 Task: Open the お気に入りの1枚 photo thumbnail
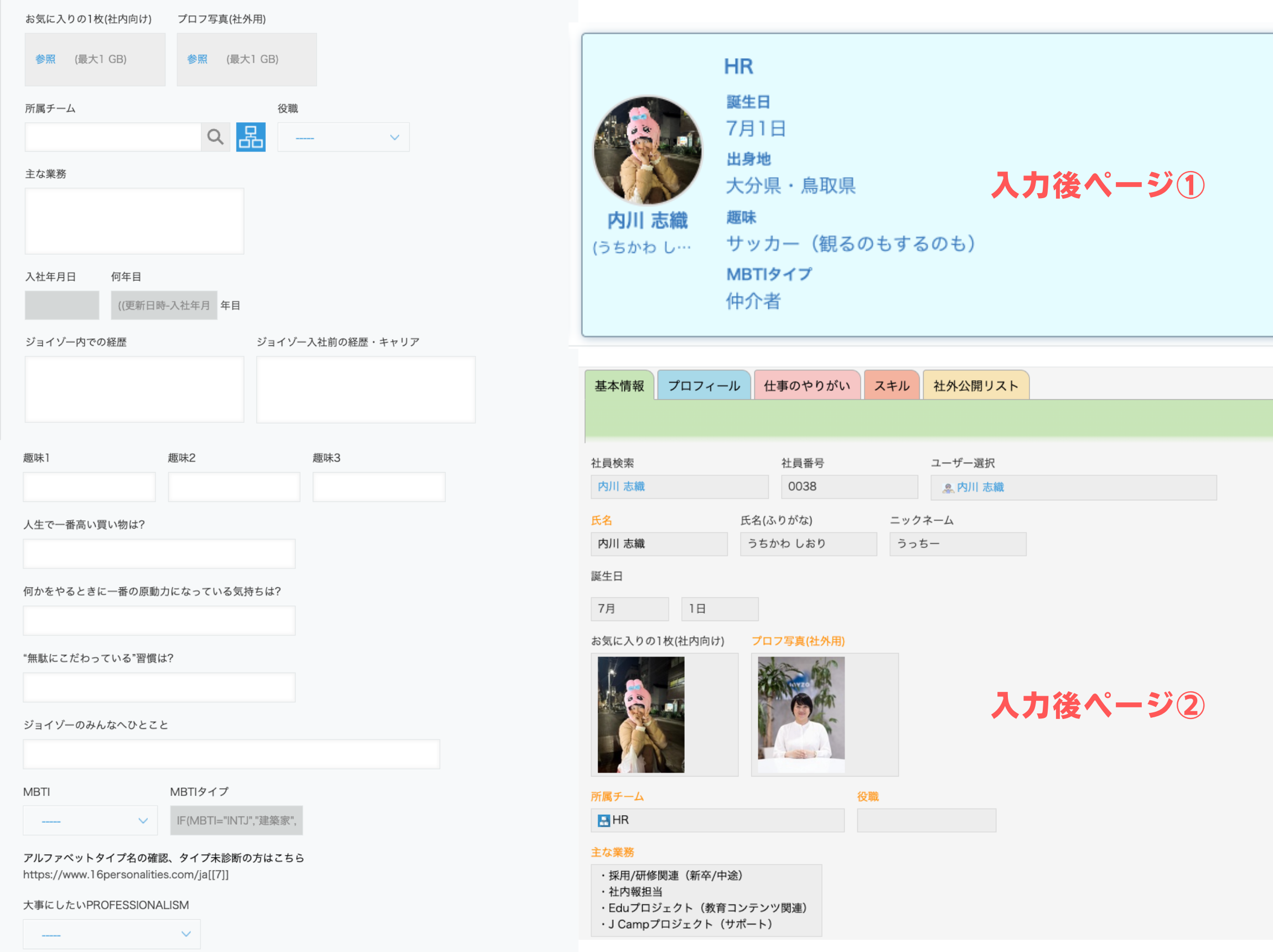(x=641, y=715)
